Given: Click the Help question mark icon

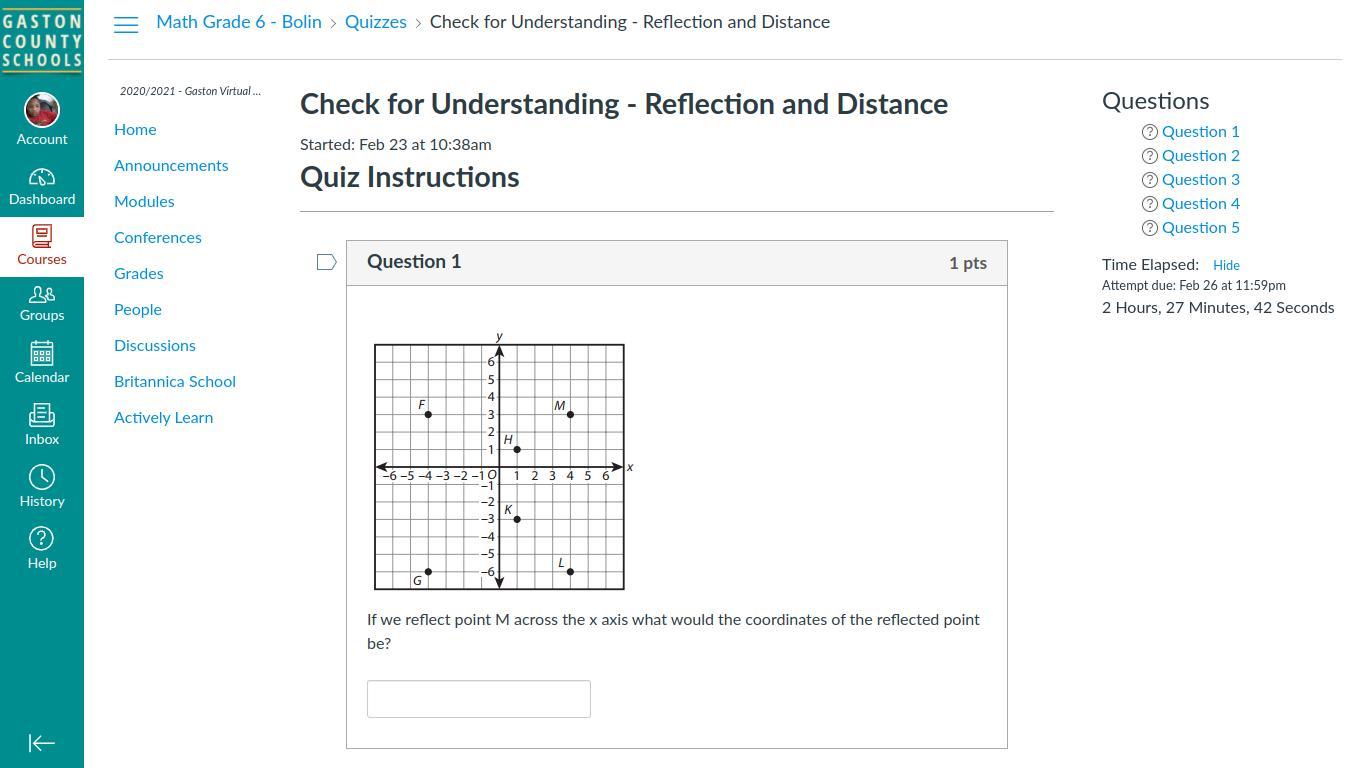Looking at the screenshot, I should (42, 539).
